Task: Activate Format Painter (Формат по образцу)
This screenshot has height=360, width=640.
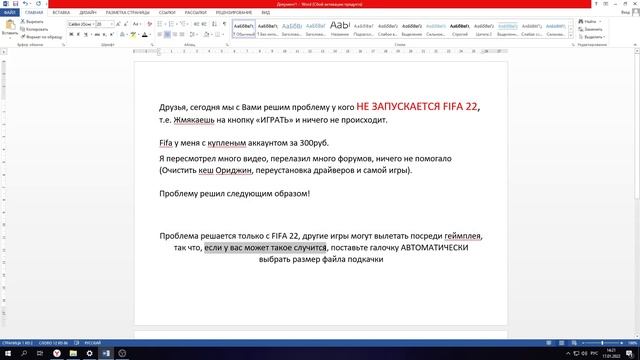Action: (x=41, y=37)
